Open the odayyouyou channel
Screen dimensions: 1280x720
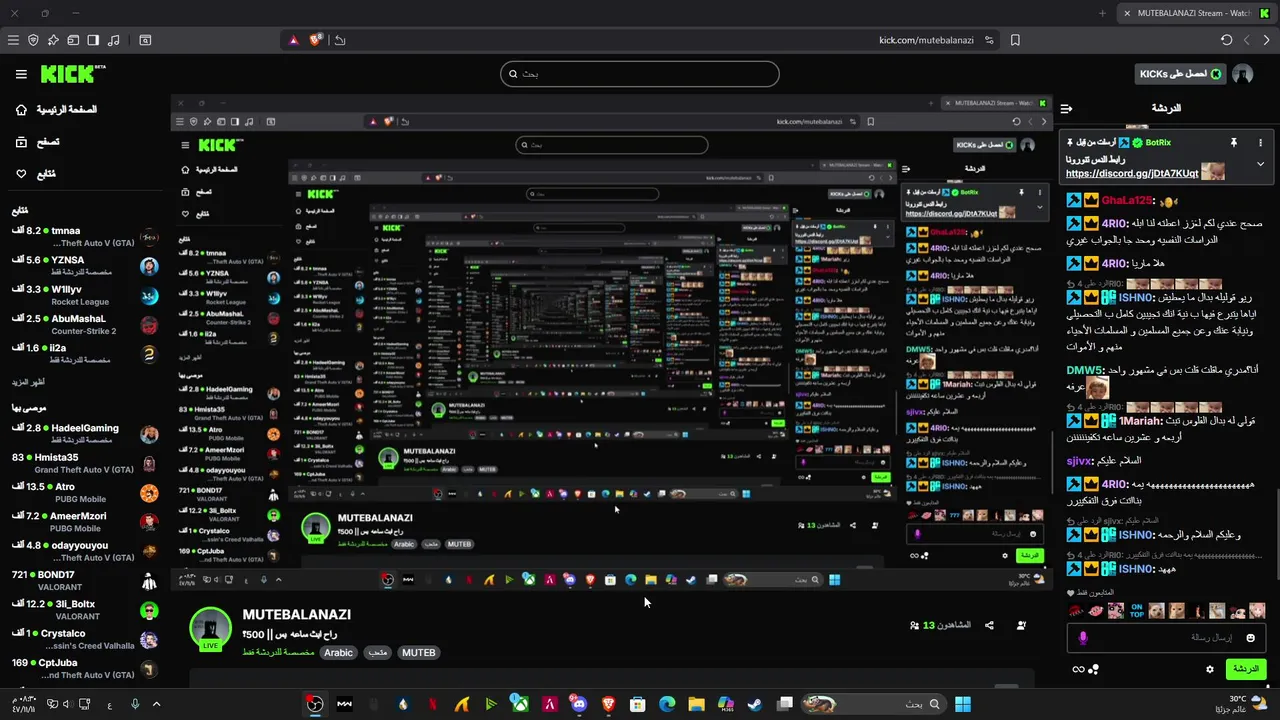click(x=85, y=551)
